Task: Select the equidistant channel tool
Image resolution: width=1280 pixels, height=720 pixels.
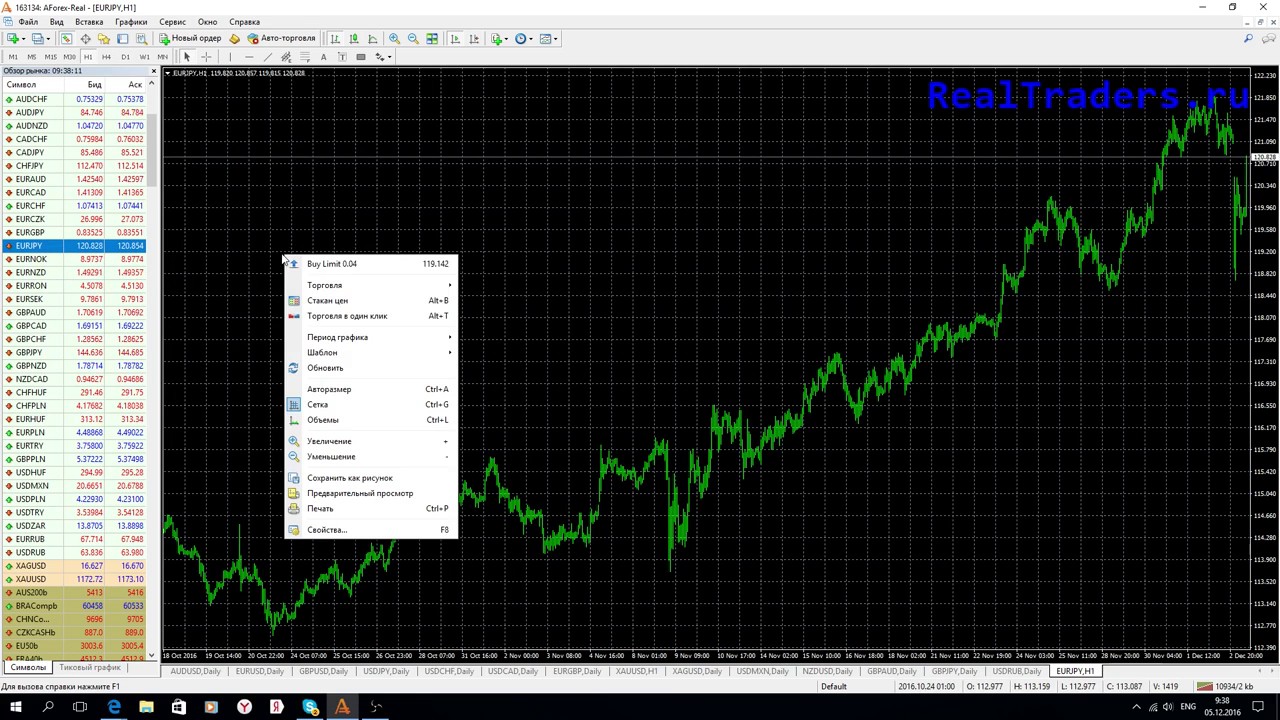Action: [286, 57]
